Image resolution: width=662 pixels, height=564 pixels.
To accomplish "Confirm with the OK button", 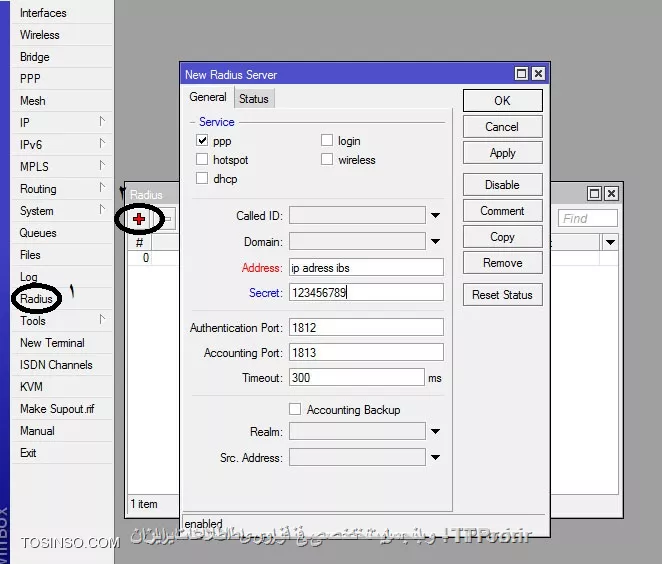I will [x=502, y=100].
